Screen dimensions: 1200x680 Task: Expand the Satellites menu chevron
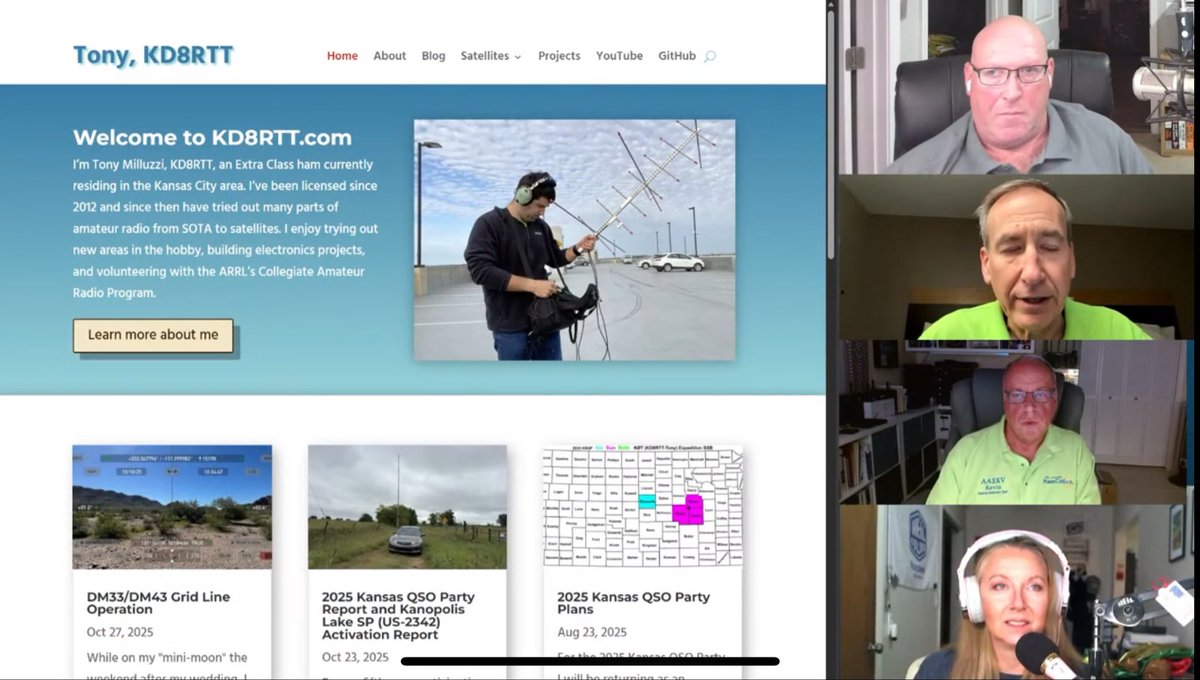518,57
